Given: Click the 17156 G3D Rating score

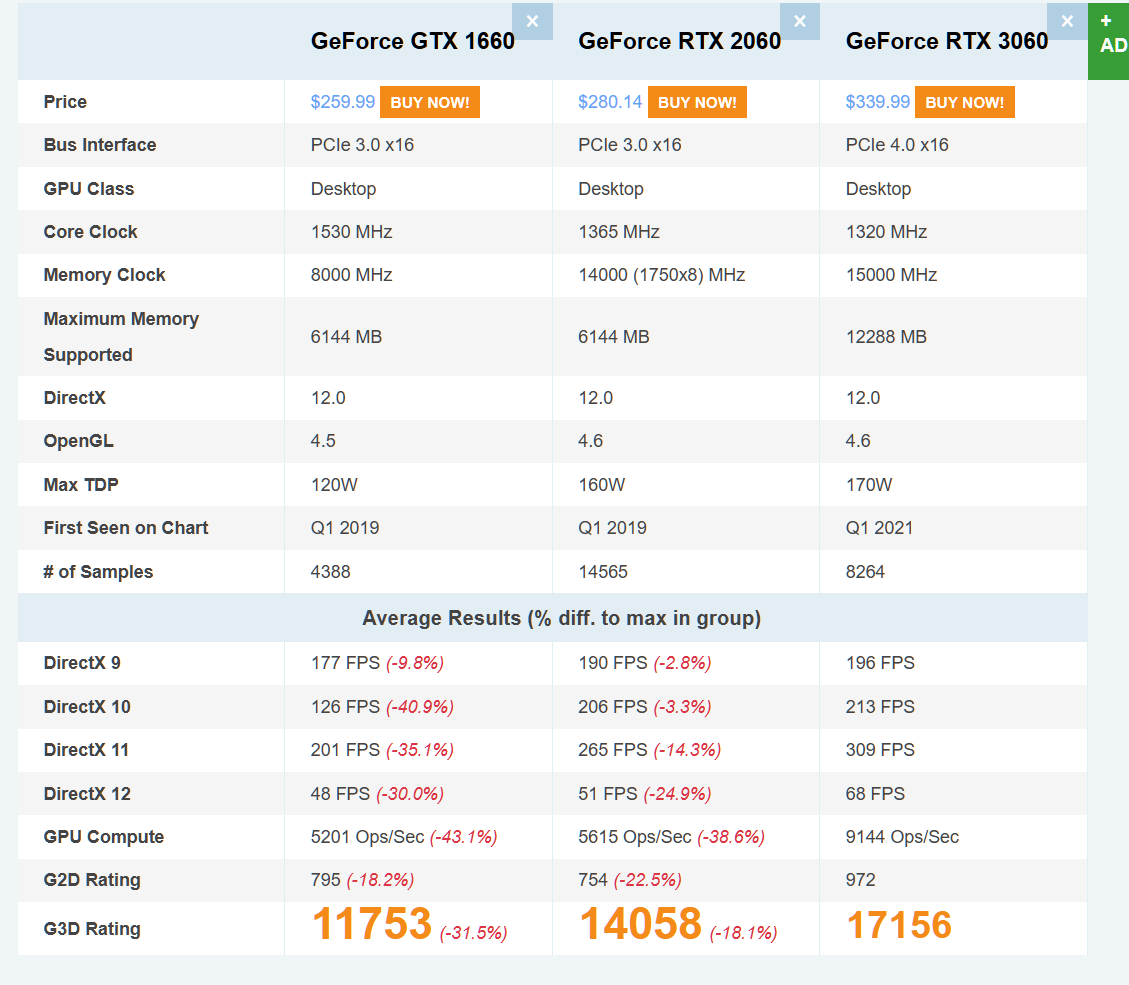Looking at the screenshot, I should pyautogui.click(x=899, y=925).
